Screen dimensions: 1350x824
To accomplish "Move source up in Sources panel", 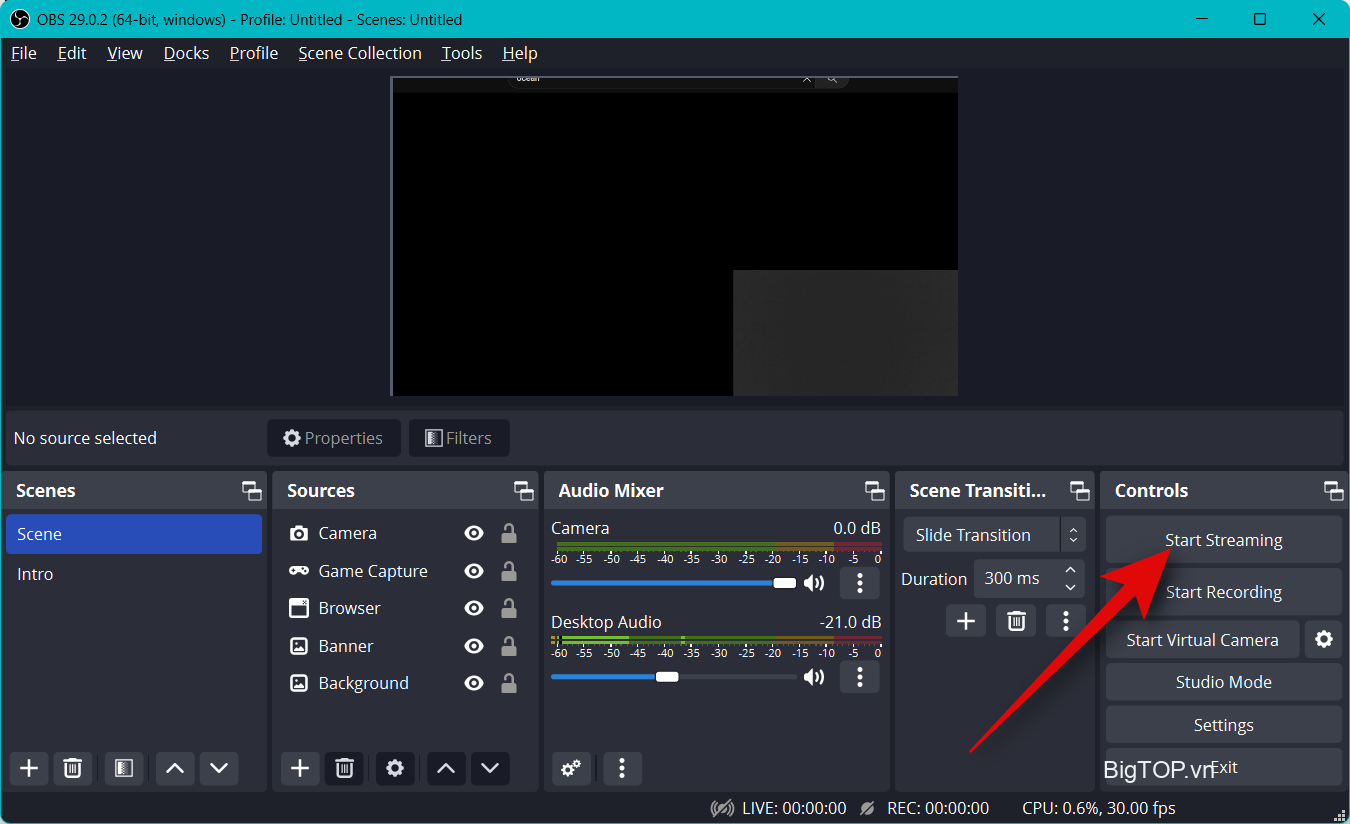I will pos(446,768).
